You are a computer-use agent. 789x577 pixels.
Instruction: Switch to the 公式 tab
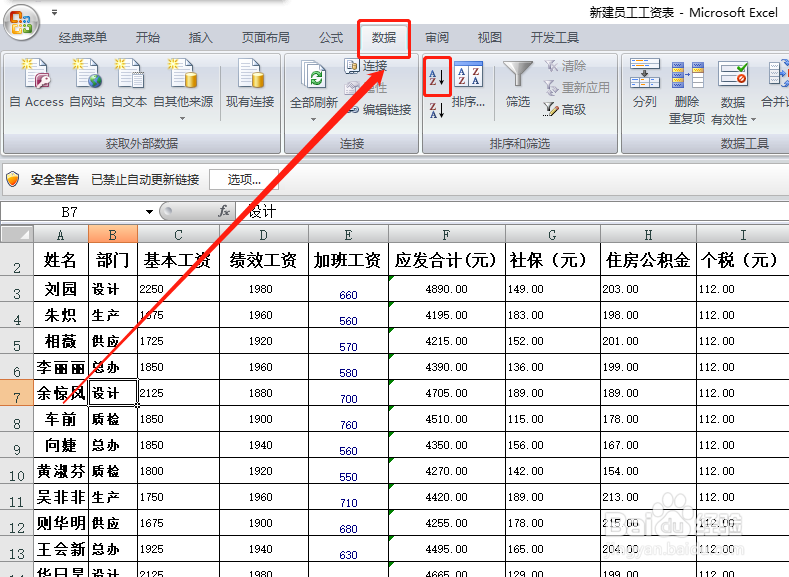click(331, 38)
